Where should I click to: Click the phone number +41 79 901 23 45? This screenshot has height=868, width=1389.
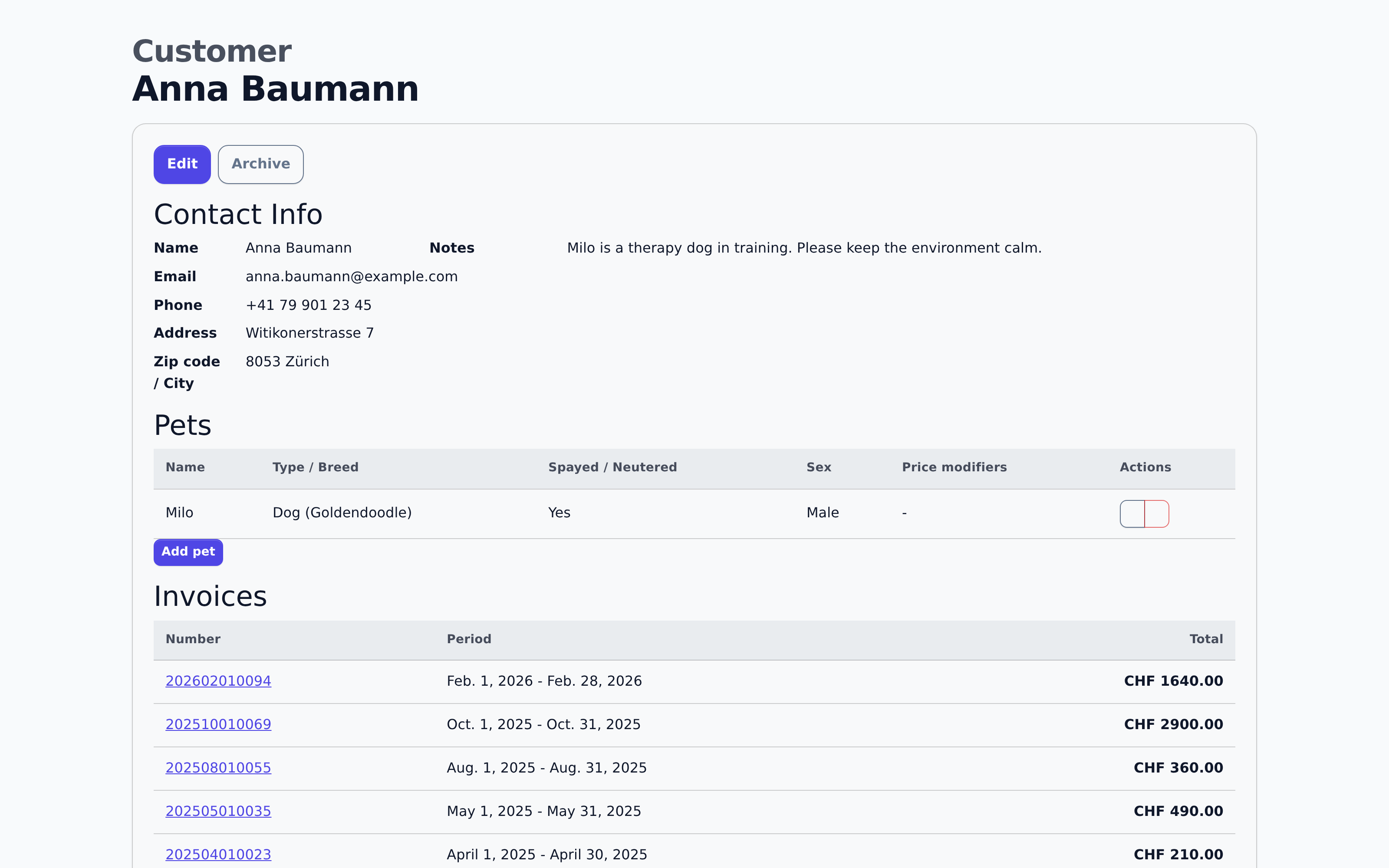pyautogui.click(x=308, y=306)
